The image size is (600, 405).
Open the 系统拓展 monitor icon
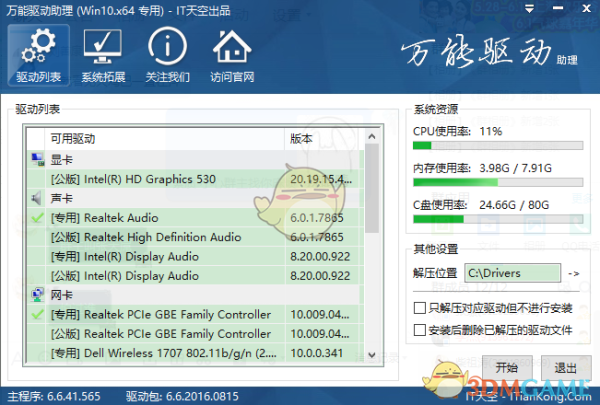tap(103, 55)
